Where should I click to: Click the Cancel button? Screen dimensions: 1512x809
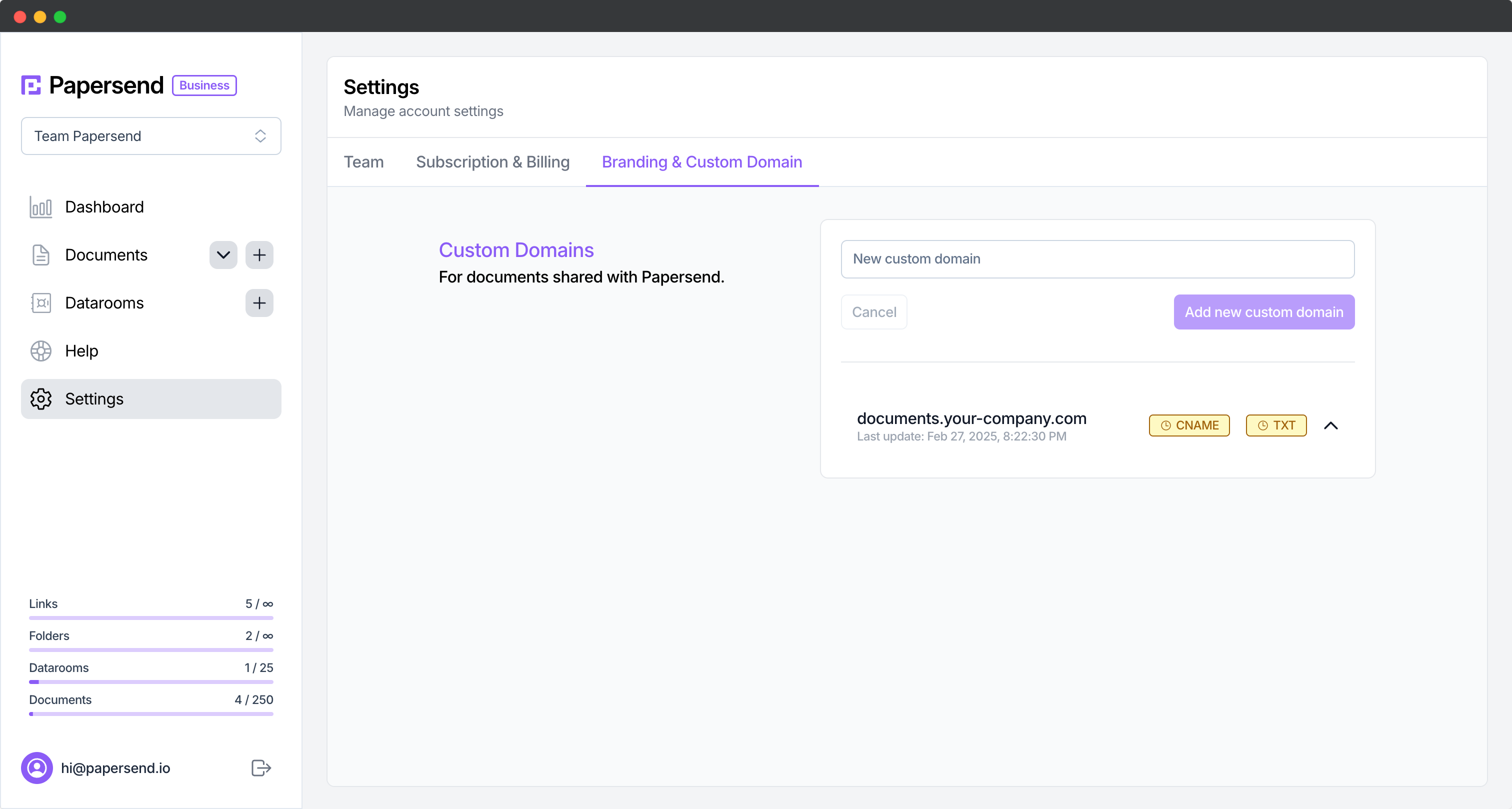[873, 312]
